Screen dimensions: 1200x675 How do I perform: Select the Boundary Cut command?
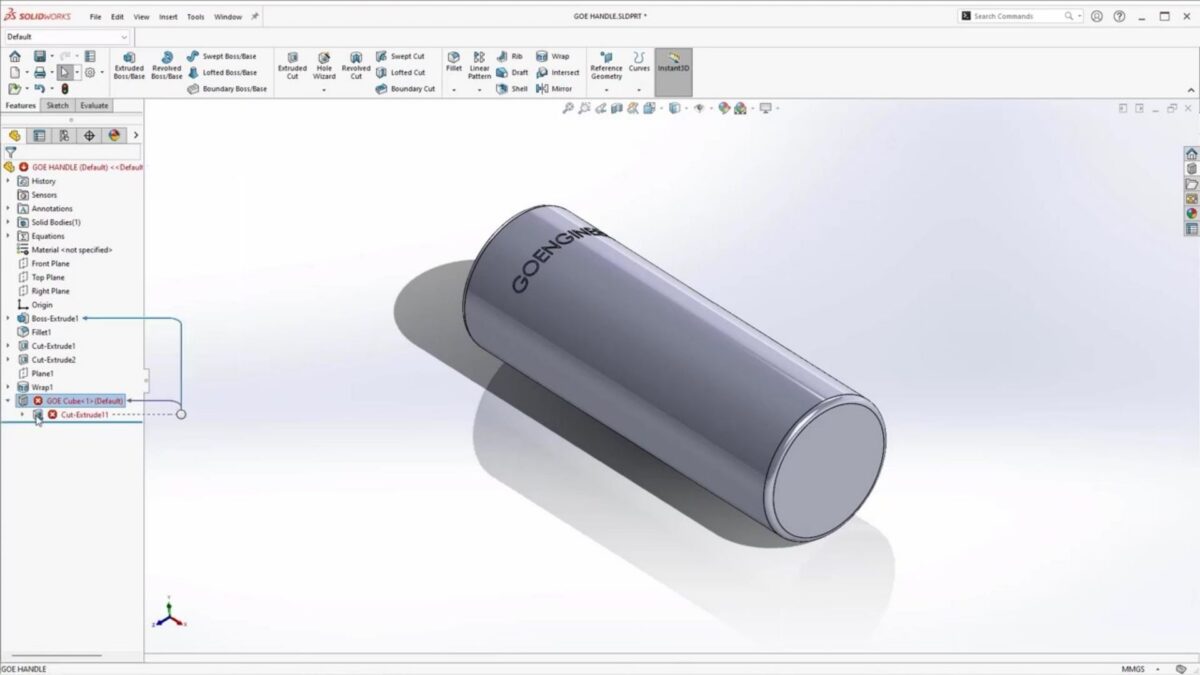(x=405, y=89)
